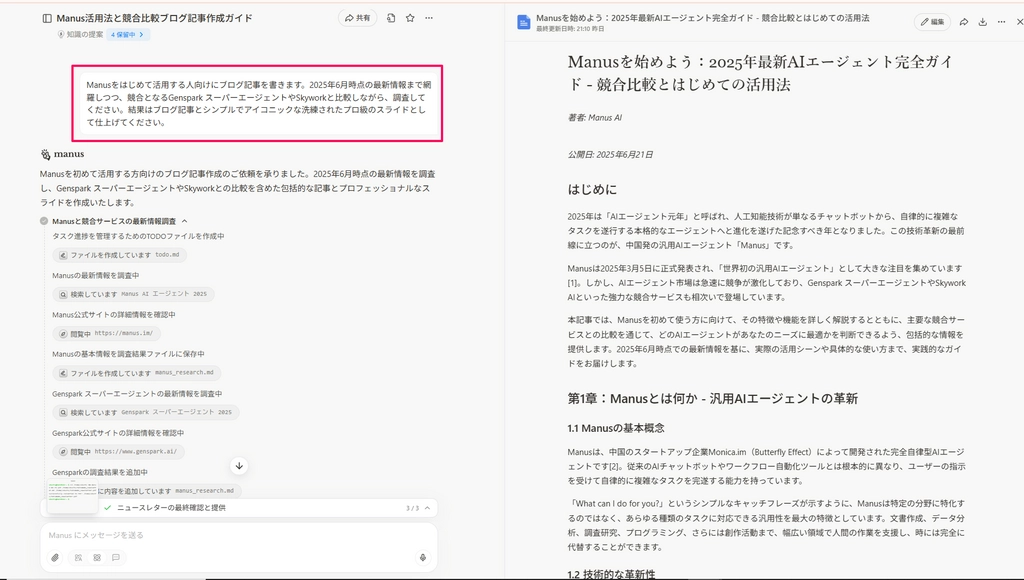Click the microphone voice input icon

click(x=423, y=558)
